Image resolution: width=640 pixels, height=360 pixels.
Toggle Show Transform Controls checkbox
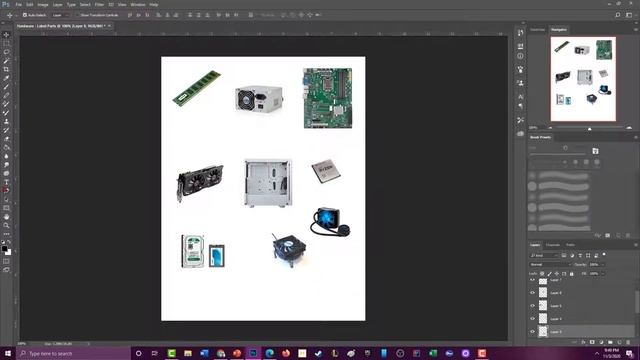pos(77,15)
